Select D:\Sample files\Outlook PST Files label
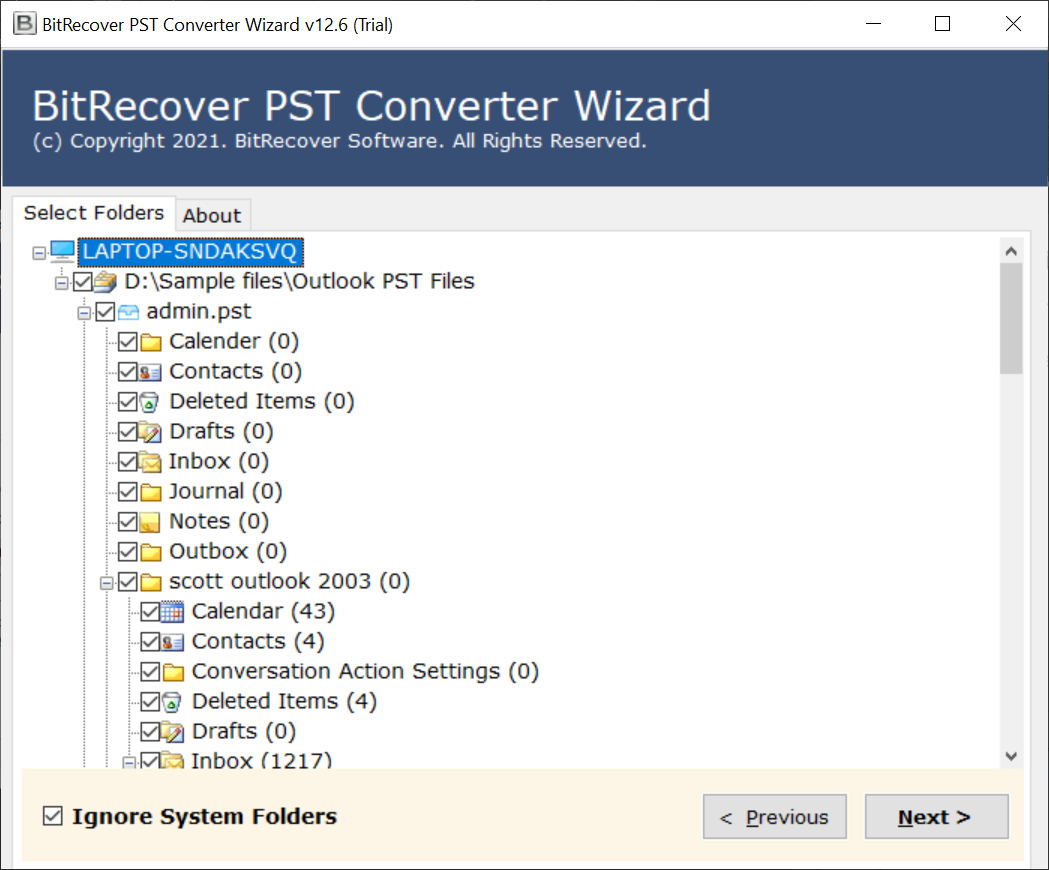Image resolution: width=1049 pixels, height=870 pixels. 299,282
